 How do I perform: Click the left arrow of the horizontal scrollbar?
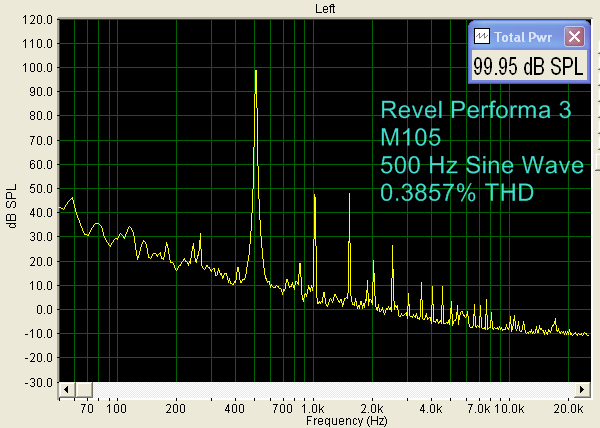(66, 389)
